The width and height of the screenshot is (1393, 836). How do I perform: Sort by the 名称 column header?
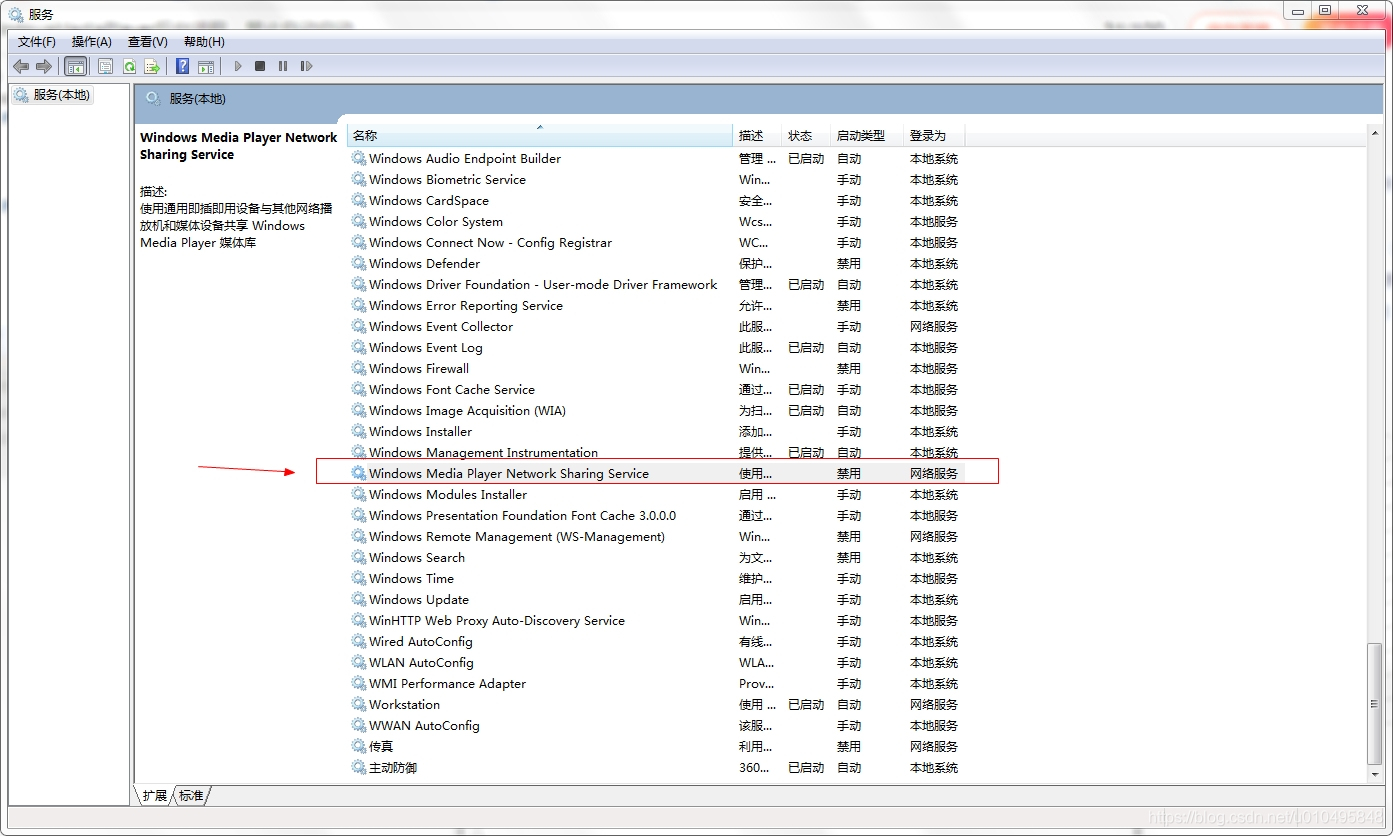540,135
